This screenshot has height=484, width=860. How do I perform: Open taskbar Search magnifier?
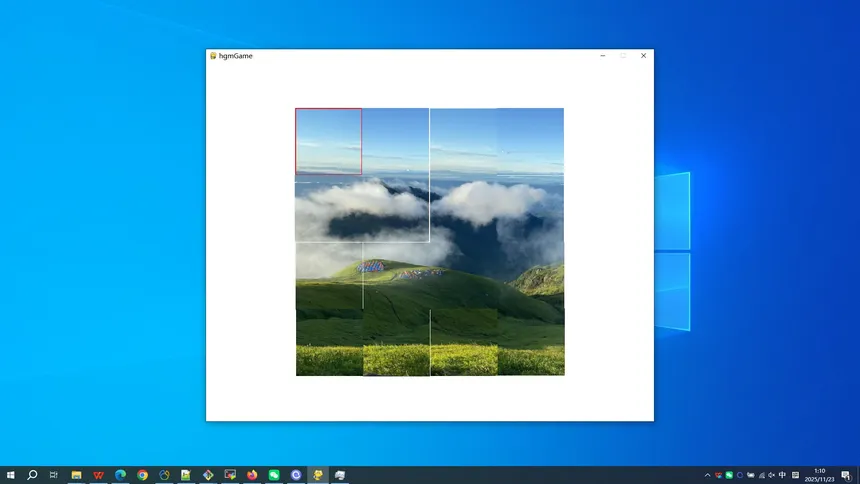point(32,475)
